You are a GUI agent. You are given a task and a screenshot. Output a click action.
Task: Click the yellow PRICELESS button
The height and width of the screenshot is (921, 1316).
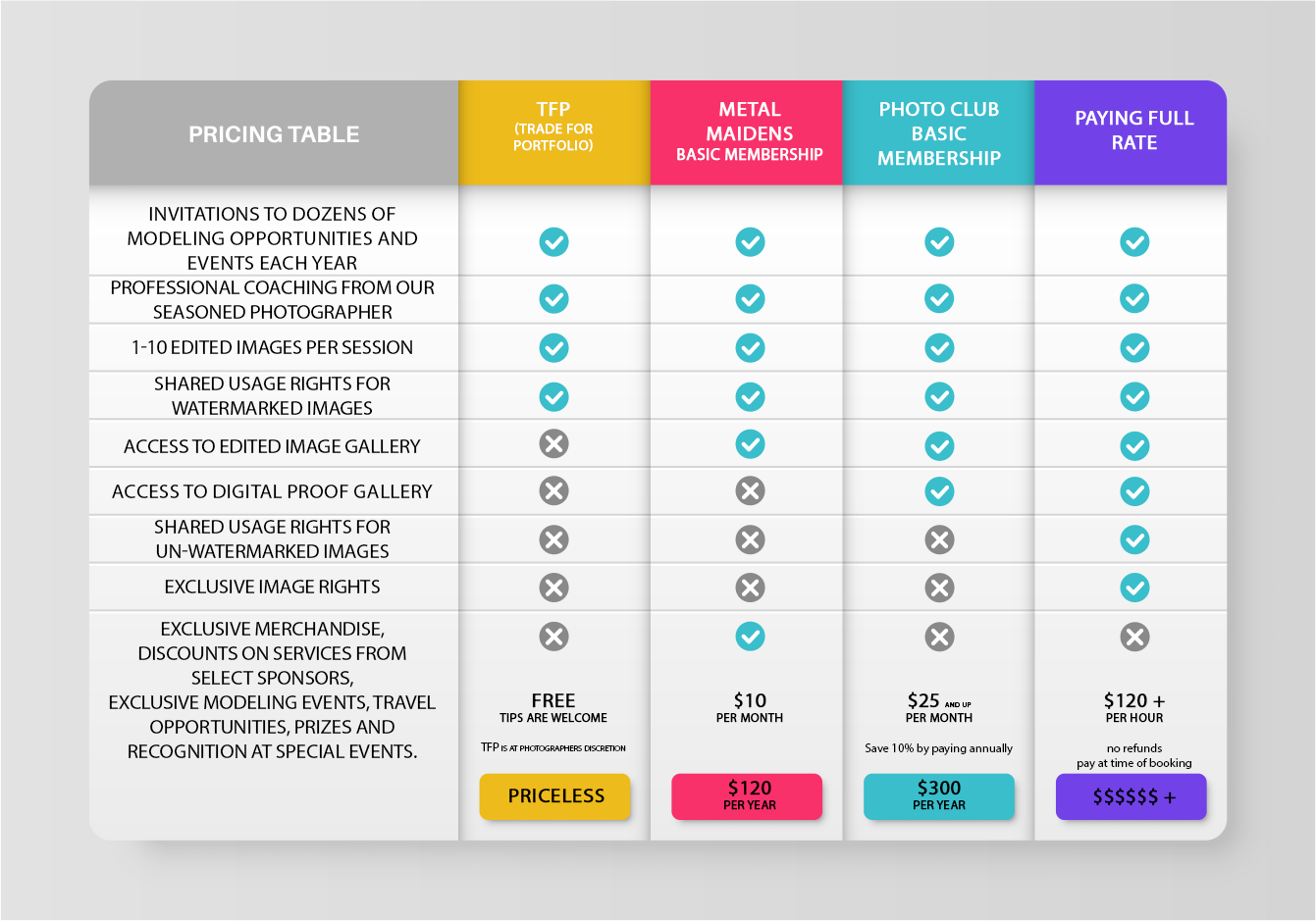(x=555, y=796)
